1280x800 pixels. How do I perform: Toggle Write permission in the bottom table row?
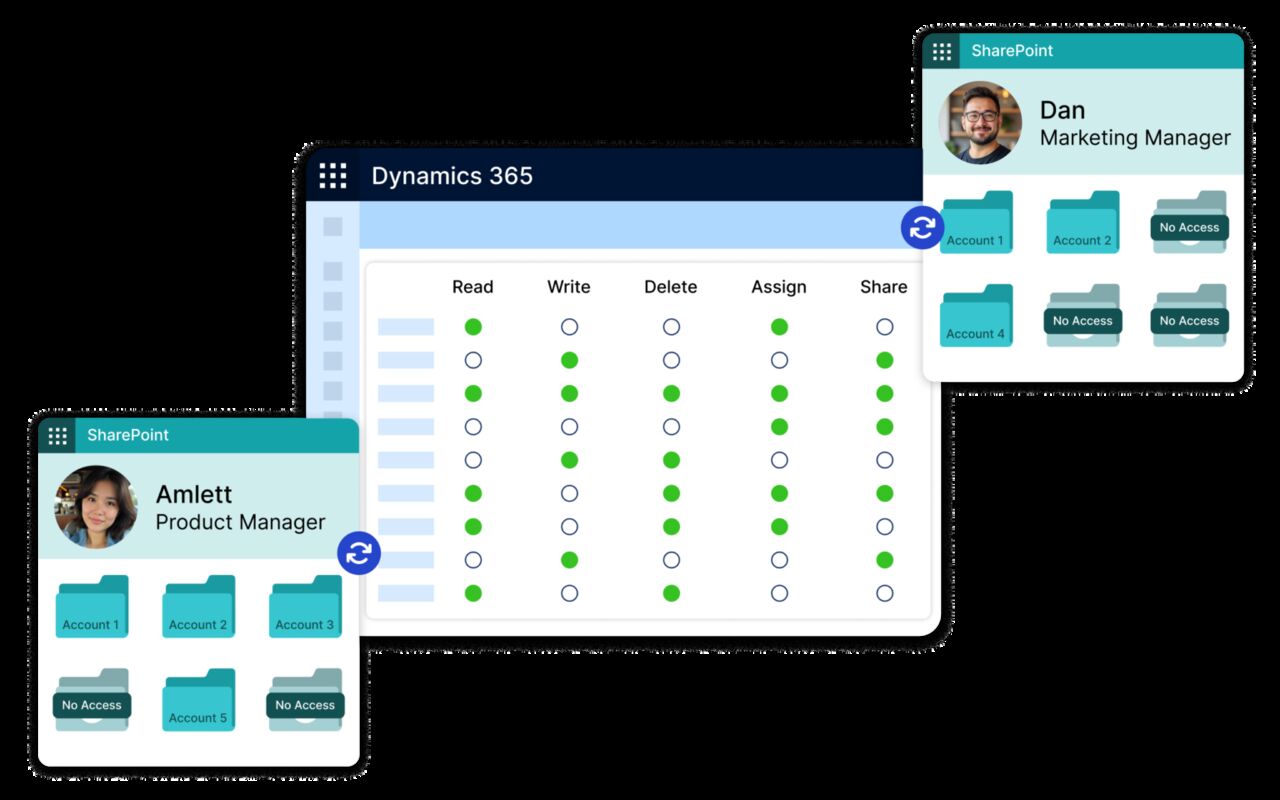569,593
